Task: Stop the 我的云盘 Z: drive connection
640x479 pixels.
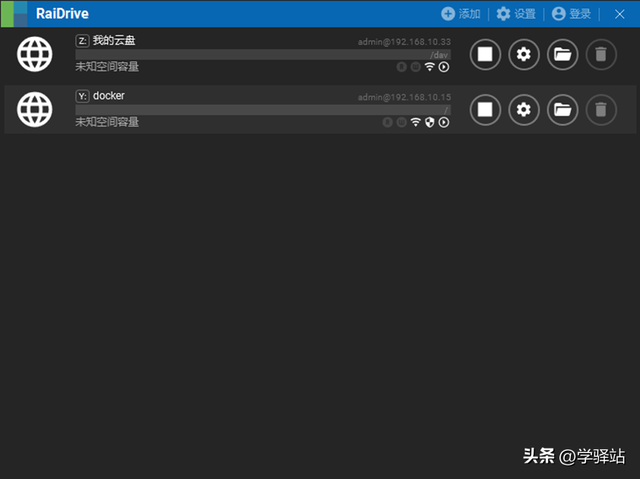Action: (485, 54)
